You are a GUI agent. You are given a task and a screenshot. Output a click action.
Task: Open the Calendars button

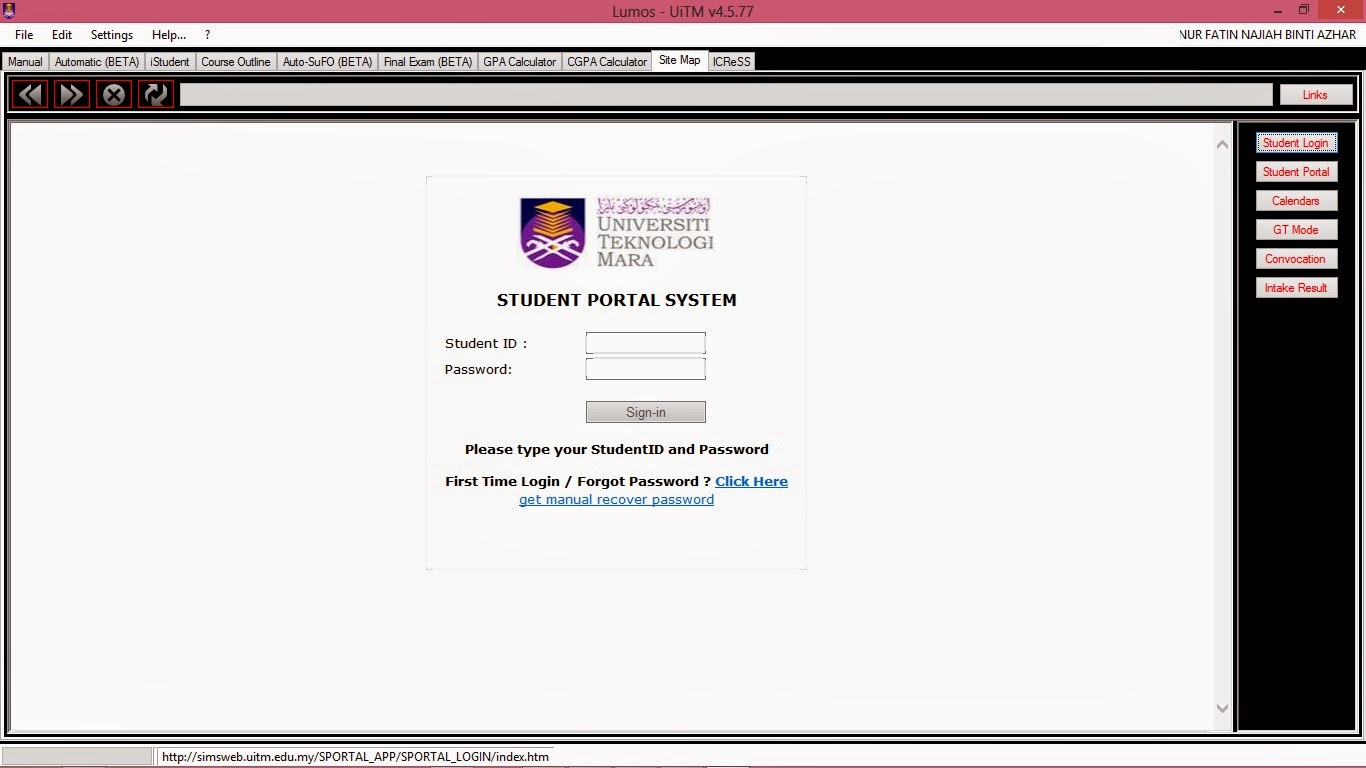[x=1296, y=201]
